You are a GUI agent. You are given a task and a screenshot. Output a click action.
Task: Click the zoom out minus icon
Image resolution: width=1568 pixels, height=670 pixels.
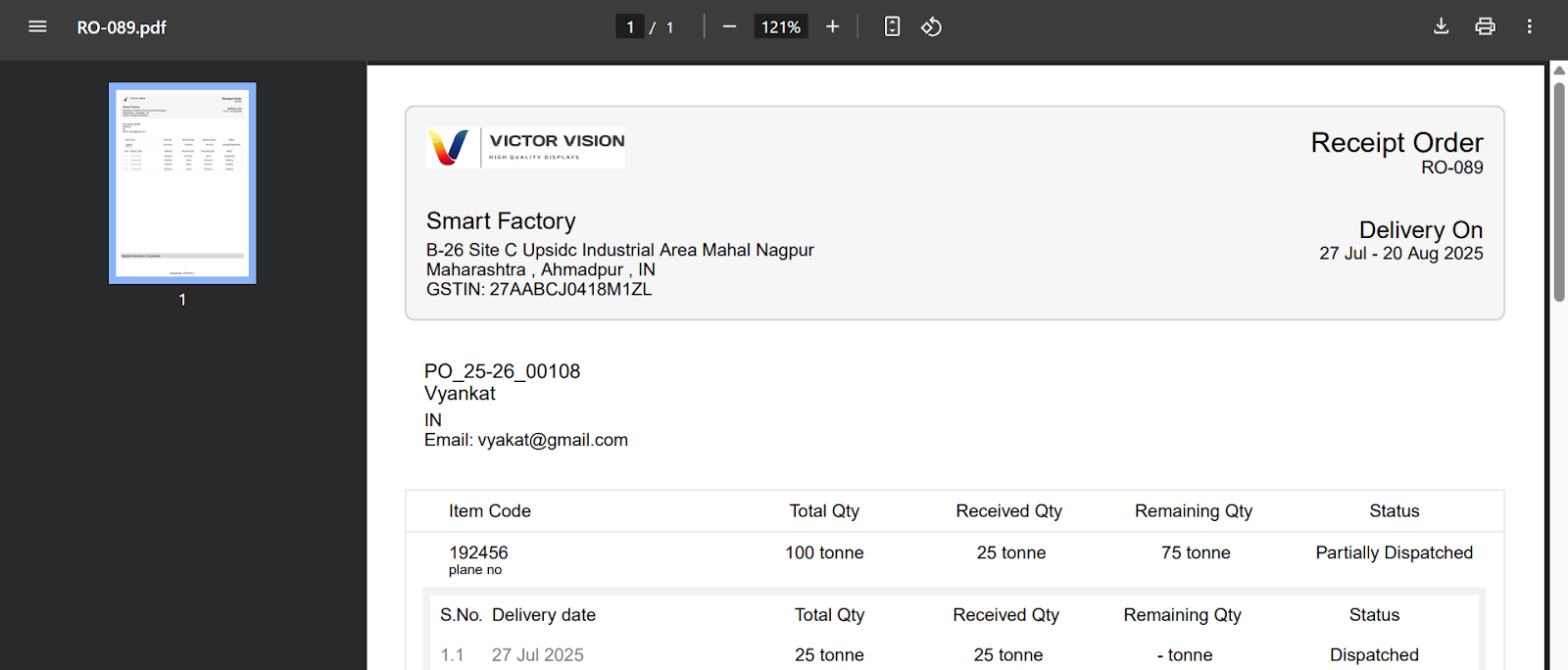click(729, 26)
